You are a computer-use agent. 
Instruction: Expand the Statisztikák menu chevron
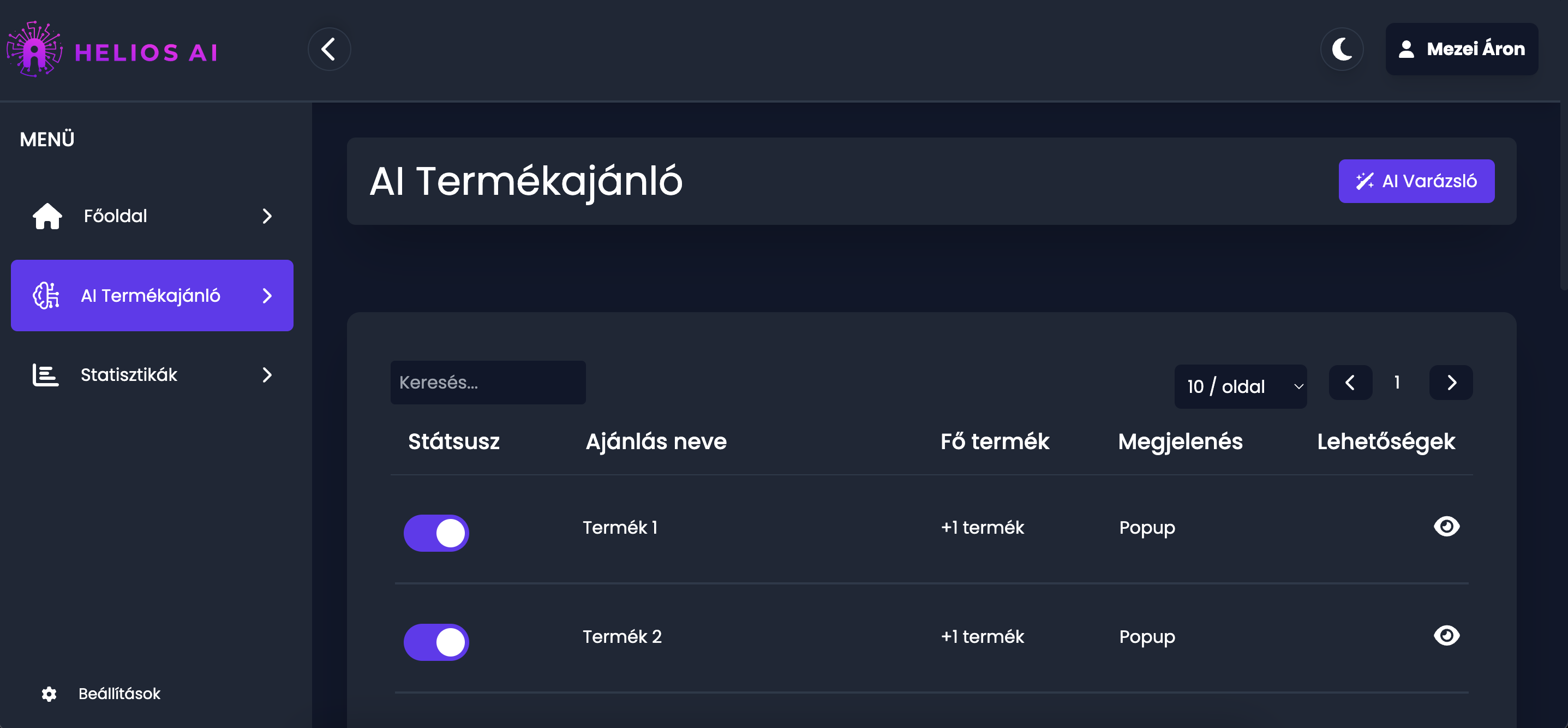click(x=267, y=375)
